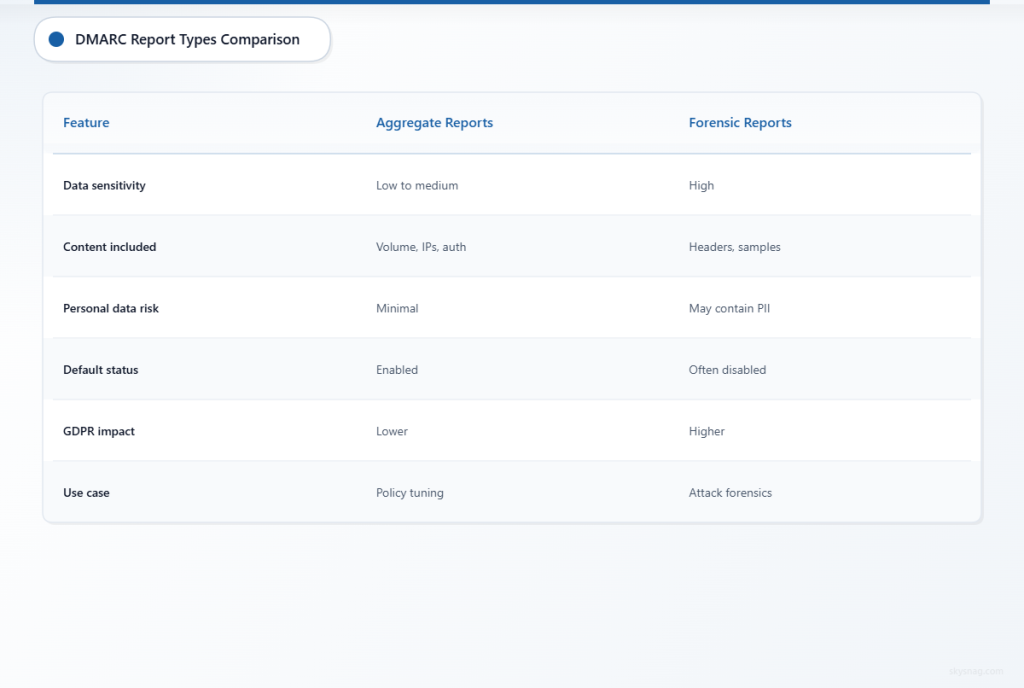Select the Default status row label

click(101, 369)
